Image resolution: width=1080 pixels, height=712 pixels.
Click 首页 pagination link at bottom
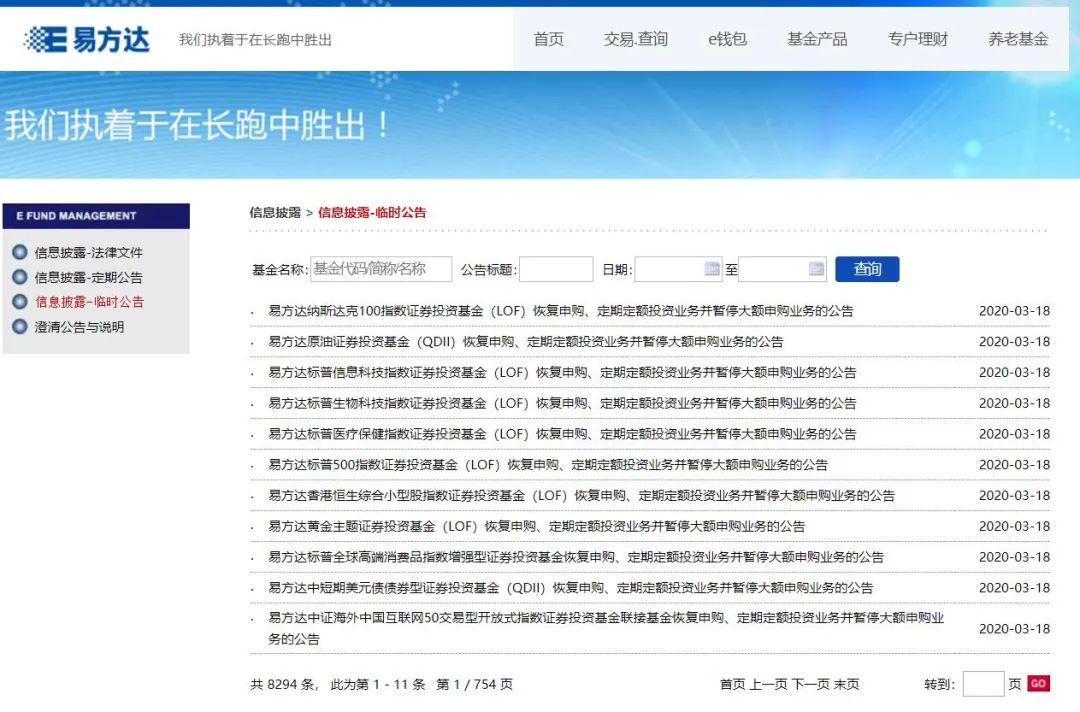pyautogui.click(x=732, y=684)
